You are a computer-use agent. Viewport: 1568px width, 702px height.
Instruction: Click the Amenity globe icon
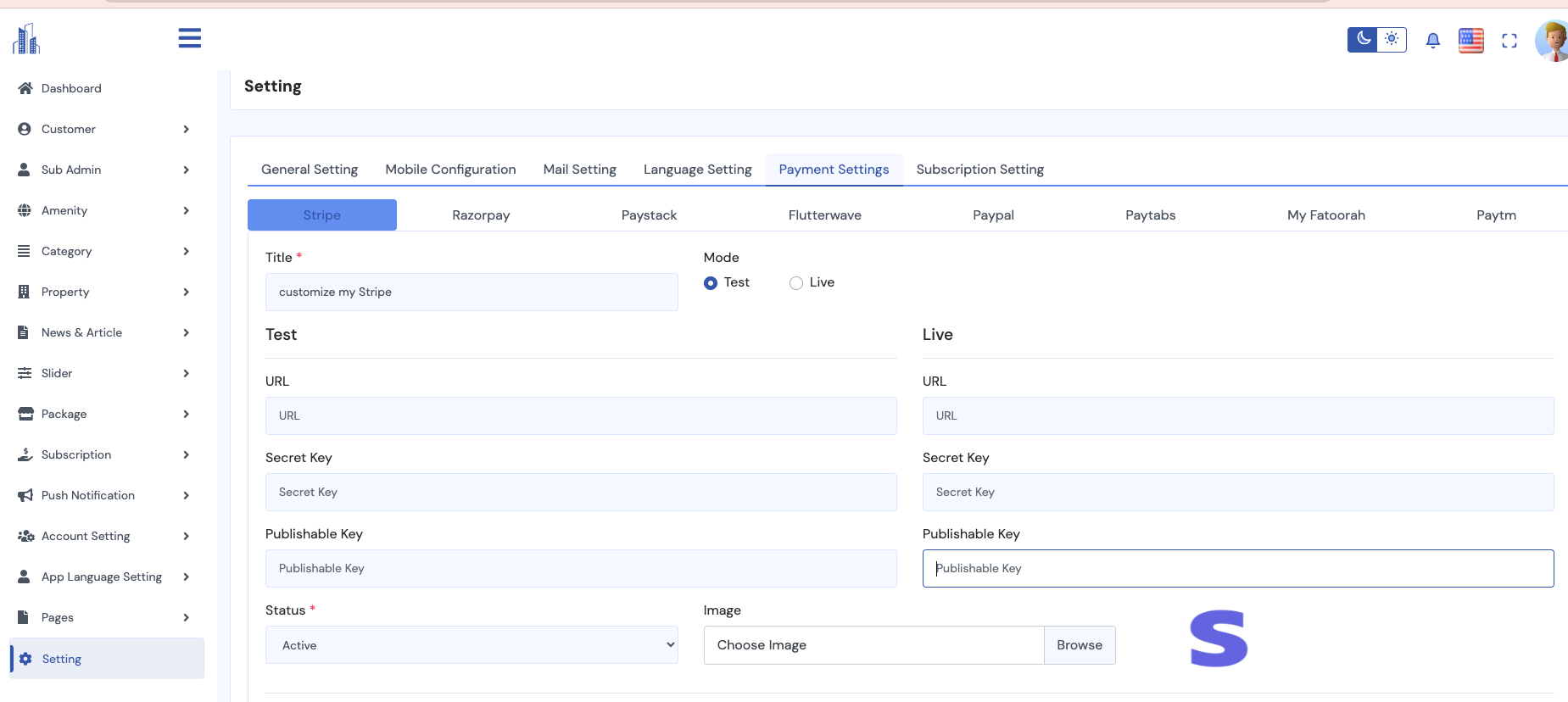[25, 210]
